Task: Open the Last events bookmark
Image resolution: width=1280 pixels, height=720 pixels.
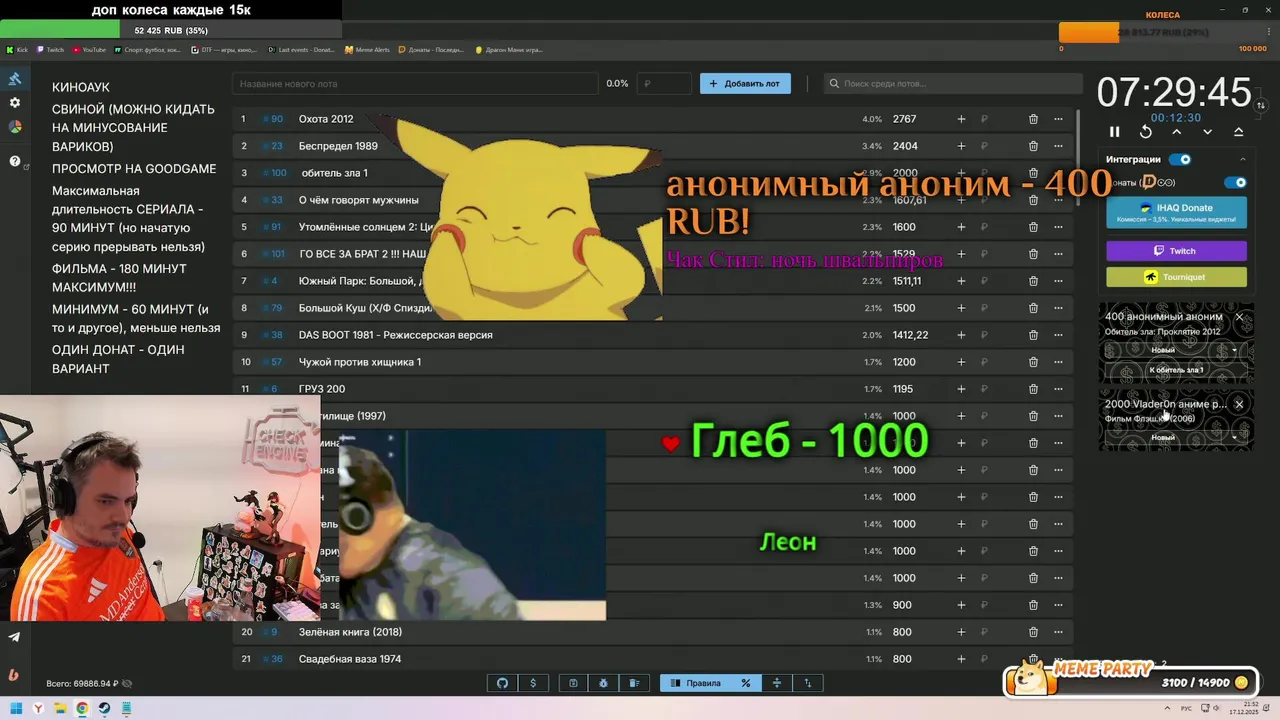Action: tap(301, 49)
